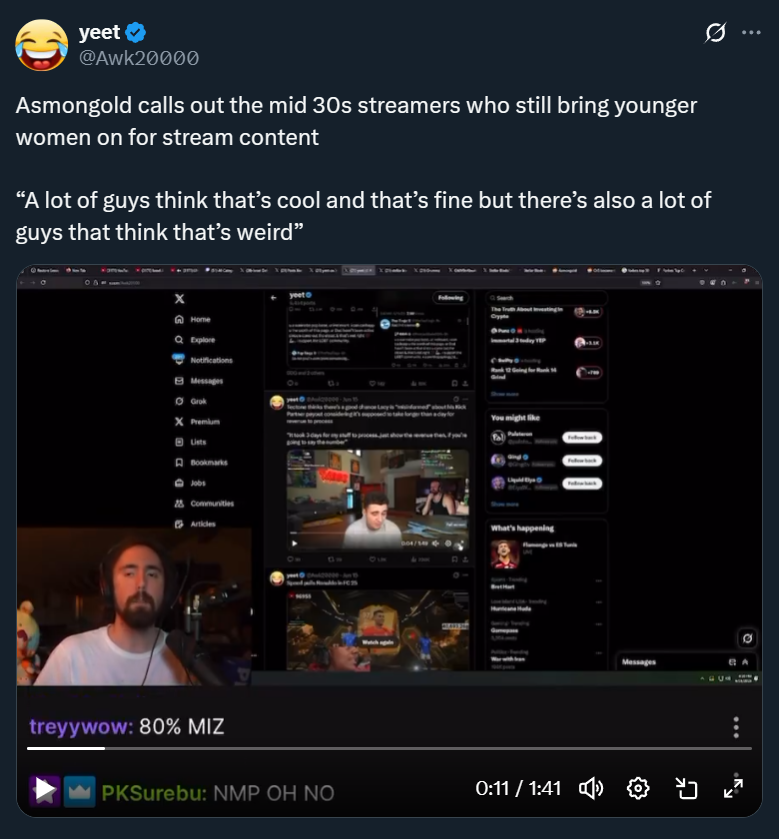Click the blue verified badge next to yeet
Viewport: 779px width, 839px height.
[135, 33]
